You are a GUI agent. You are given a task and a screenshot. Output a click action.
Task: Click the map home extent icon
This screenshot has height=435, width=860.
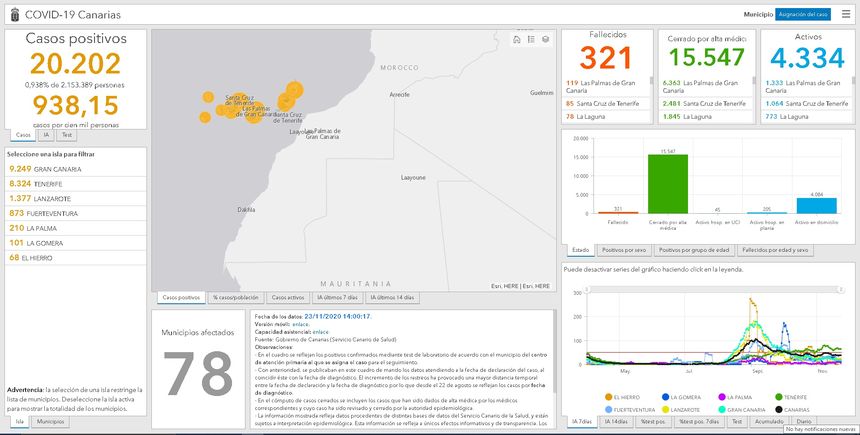tap(517, 40)
